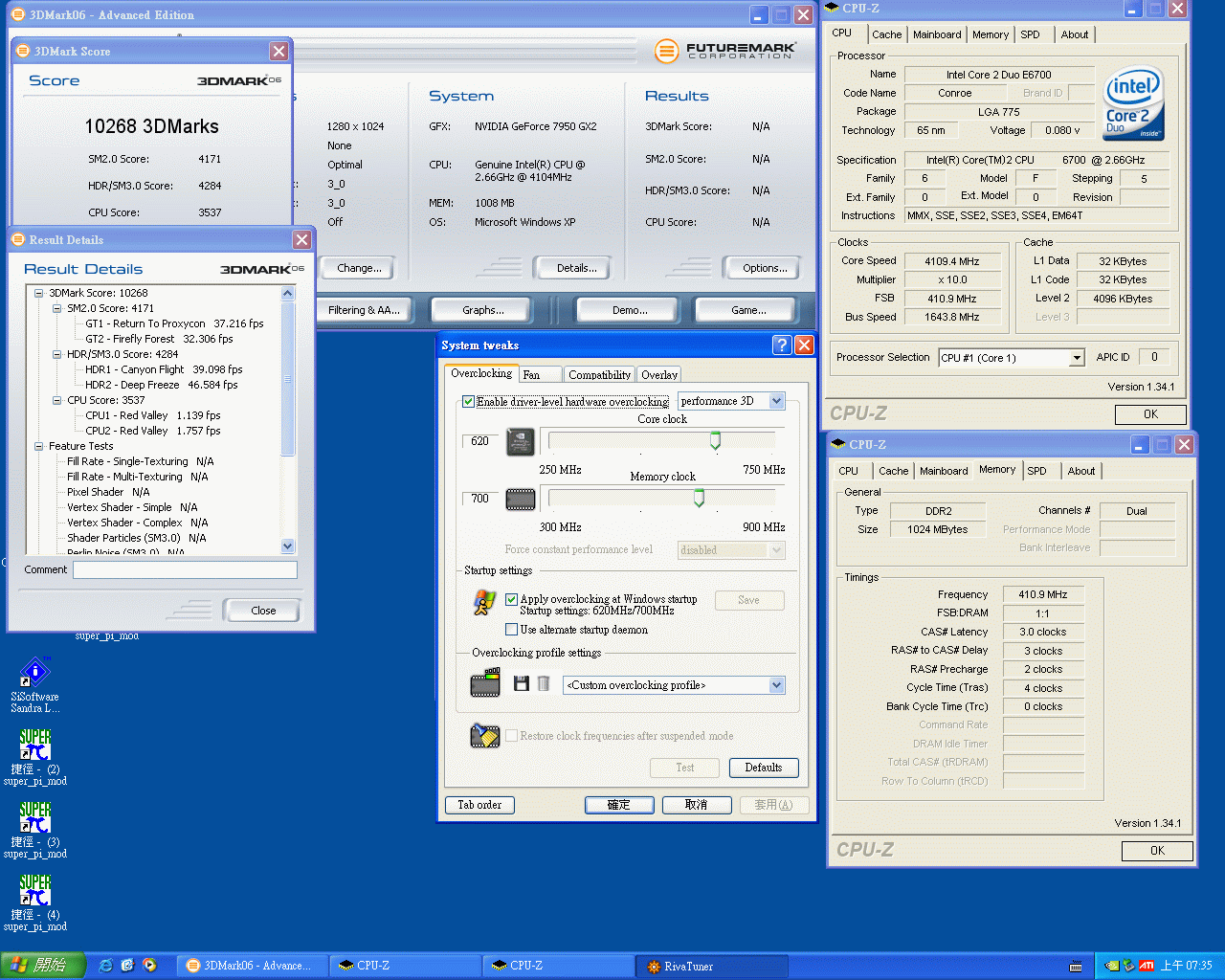Open the Start menu
The width and height of the screenshot is (1225, 980).
pos(43,966)
